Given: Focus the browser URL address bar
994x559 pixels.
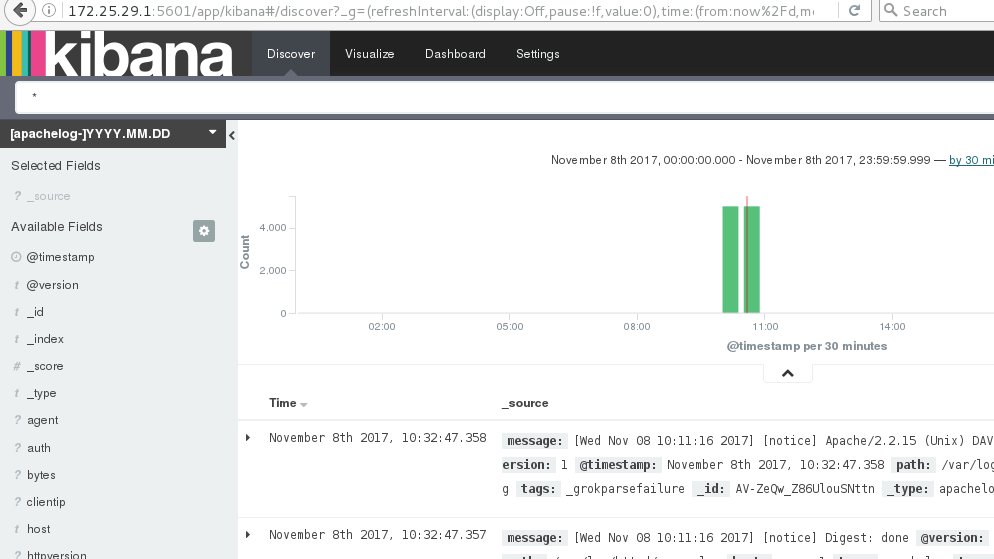Looking at the screenshot, I should (441, 11).
